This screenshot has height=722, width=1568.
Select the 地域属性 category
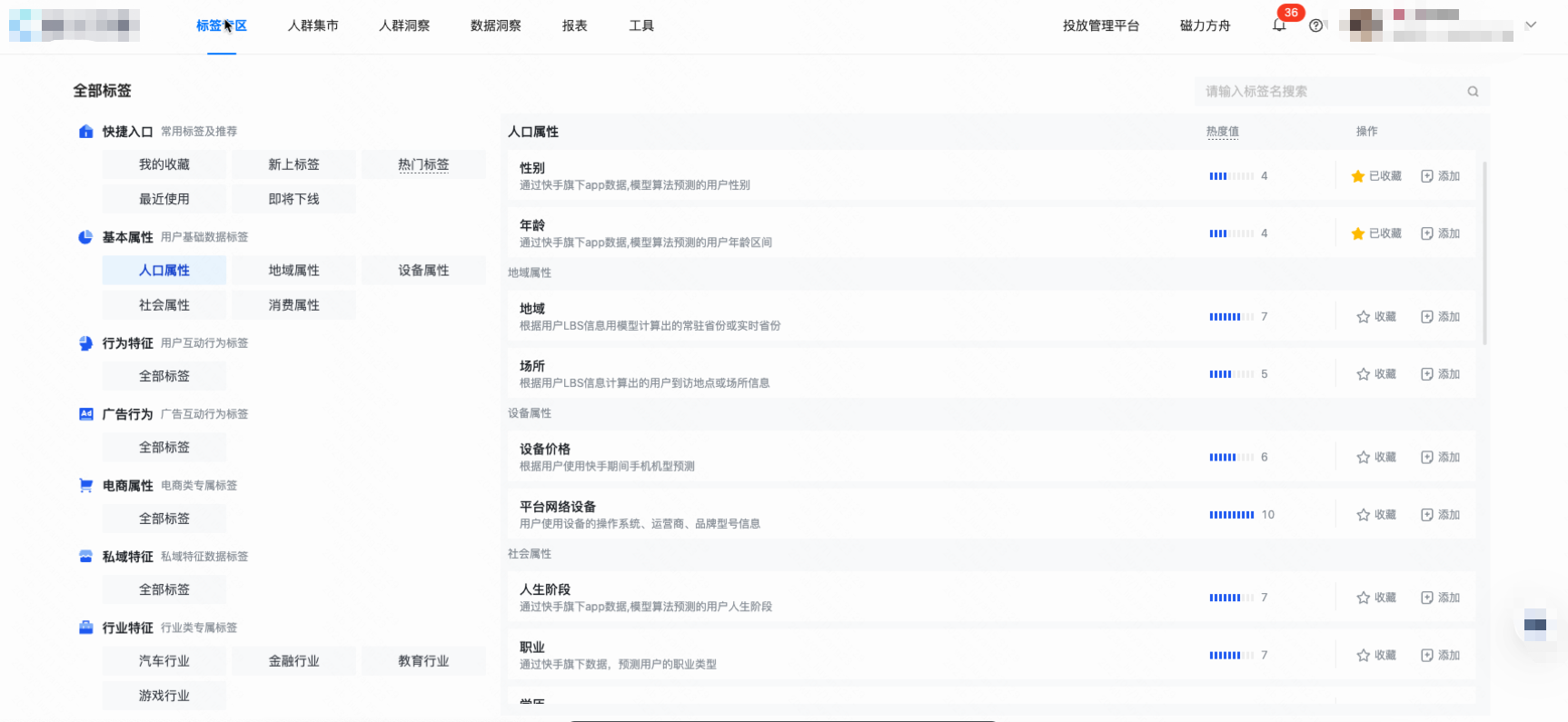293,271
